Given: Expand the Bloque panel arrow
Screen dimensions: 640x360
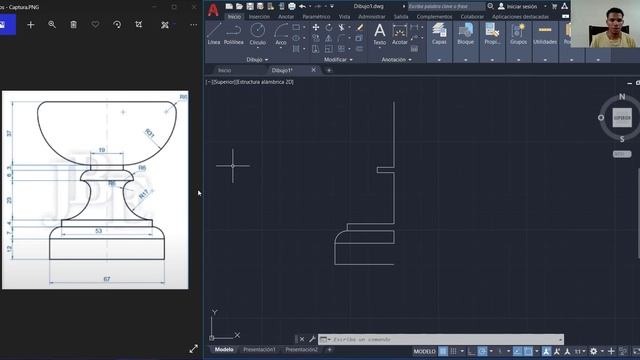Looking at the screenshot, I should (x=466, y=60).
